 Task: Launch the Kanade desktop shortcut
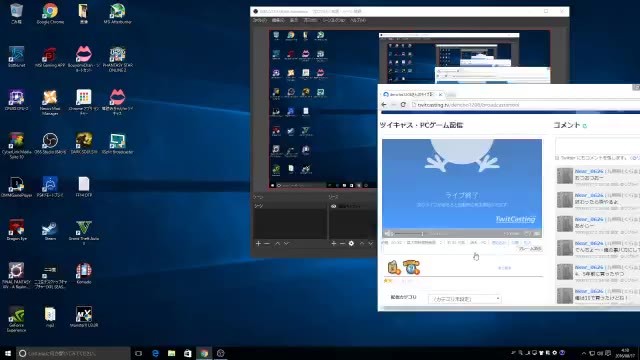tap(84, 273)
